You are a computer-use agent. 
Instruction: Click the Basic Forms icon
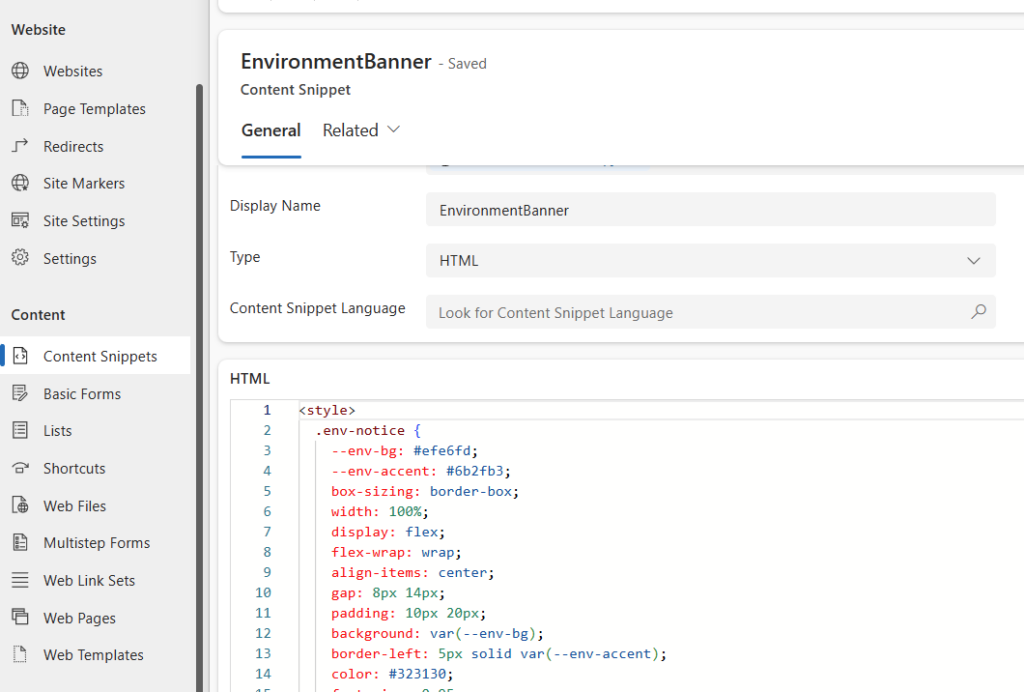pos(20,393)
